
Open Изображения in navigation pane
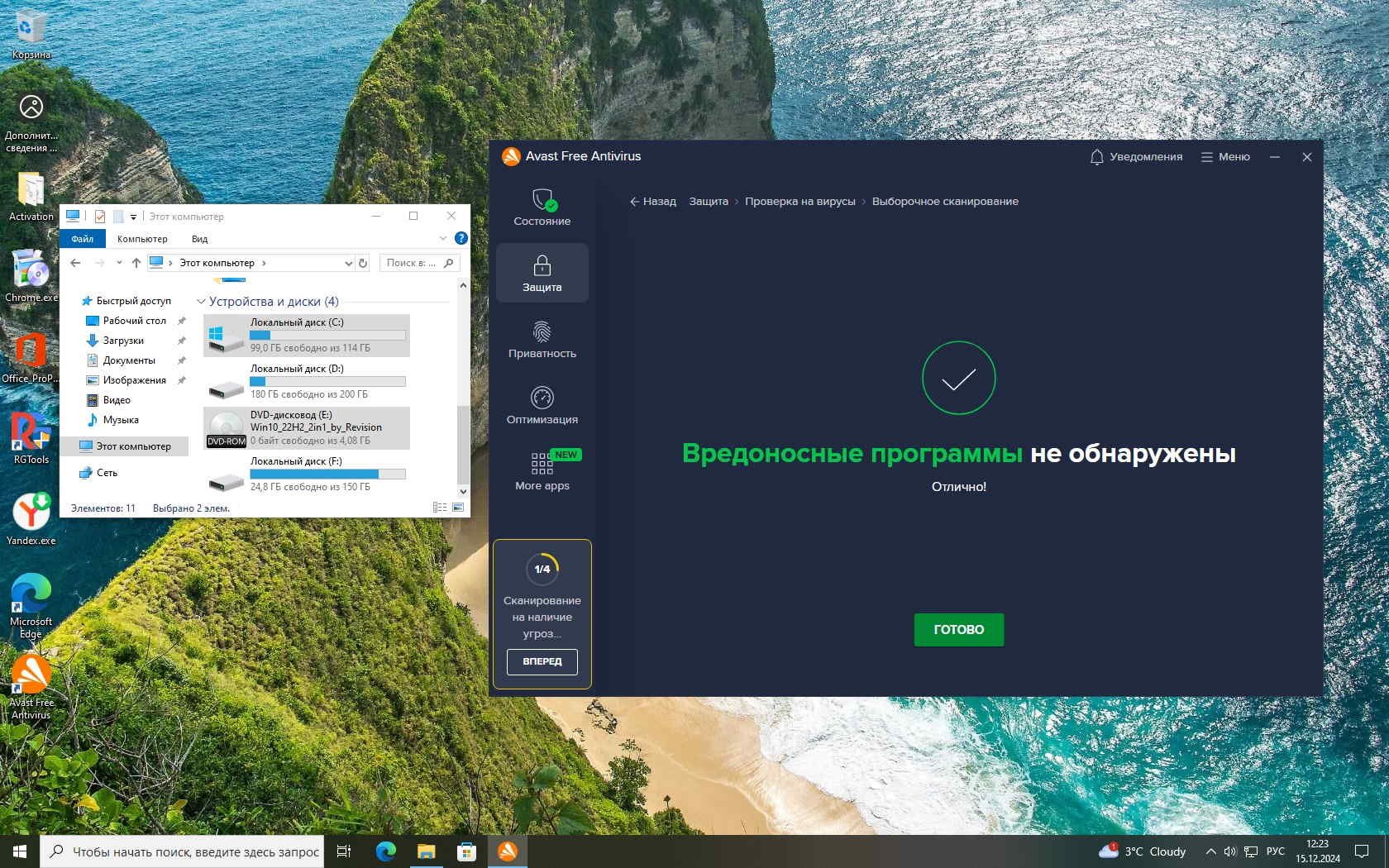coord(134,380)
